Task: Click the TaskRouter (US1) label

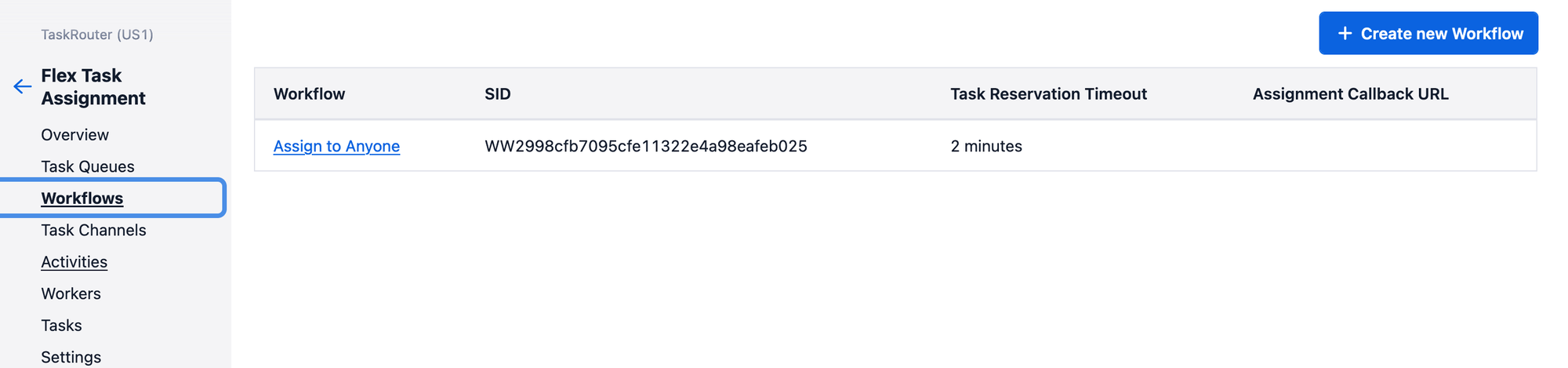Action: tap(96, 35)
